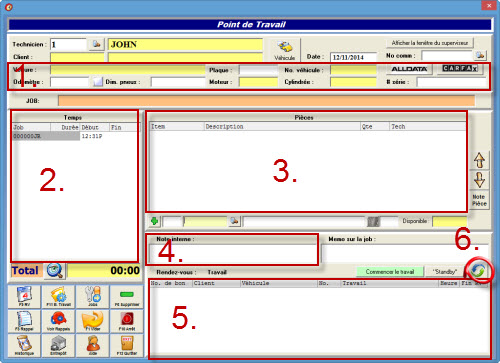Click the Dim. pneus input field

178,82
